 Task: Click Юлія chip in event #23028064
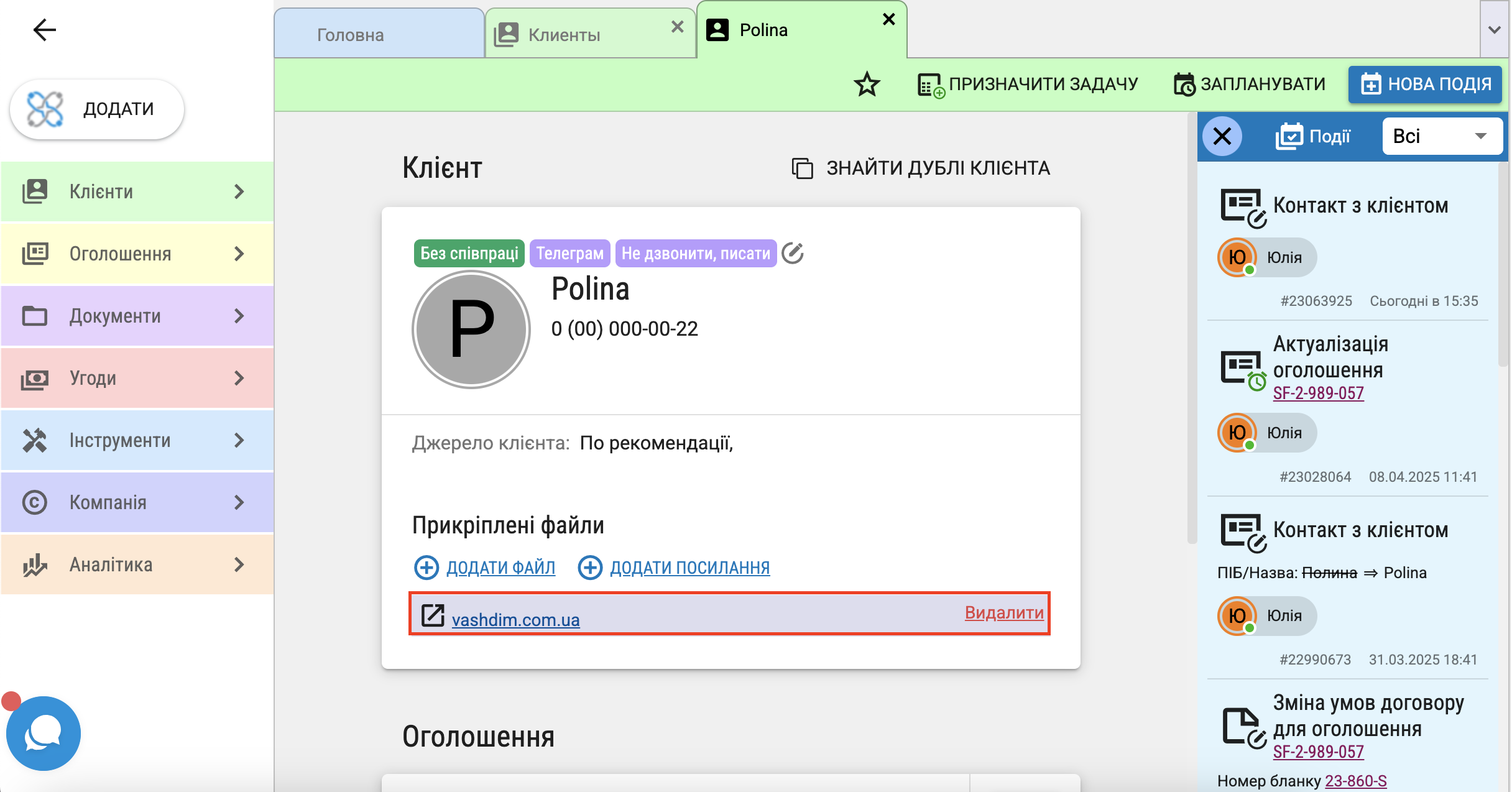[x=1267, y=433]
